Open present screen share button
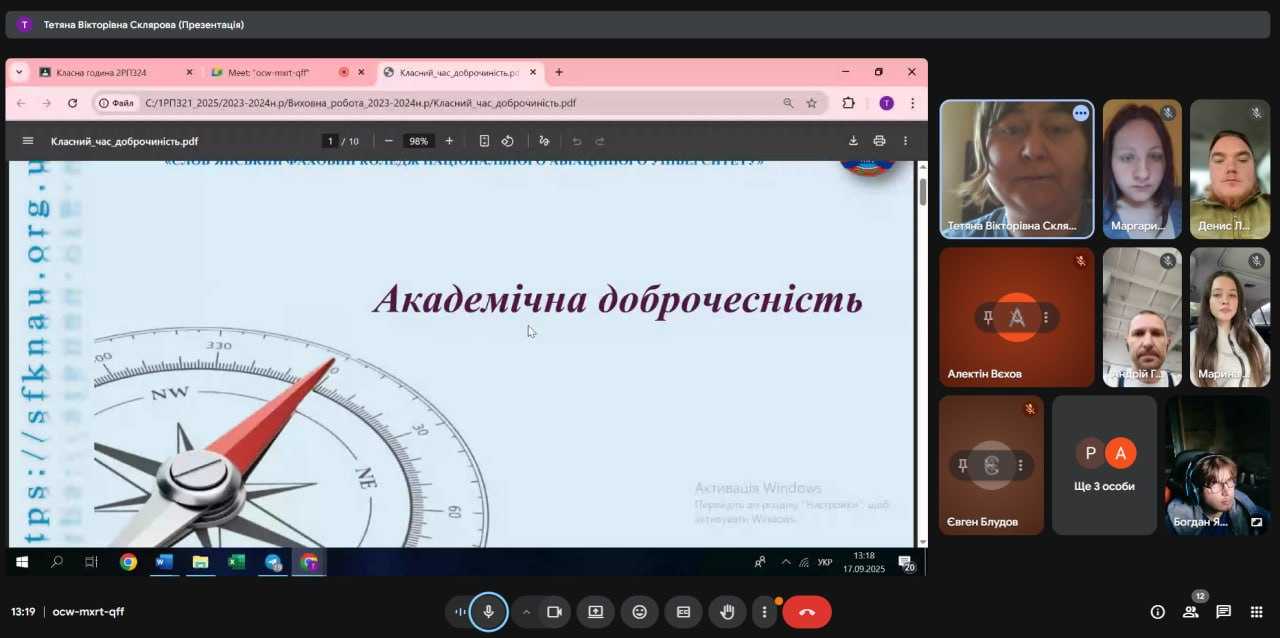 pyautogui.click(x=596, y=612)
